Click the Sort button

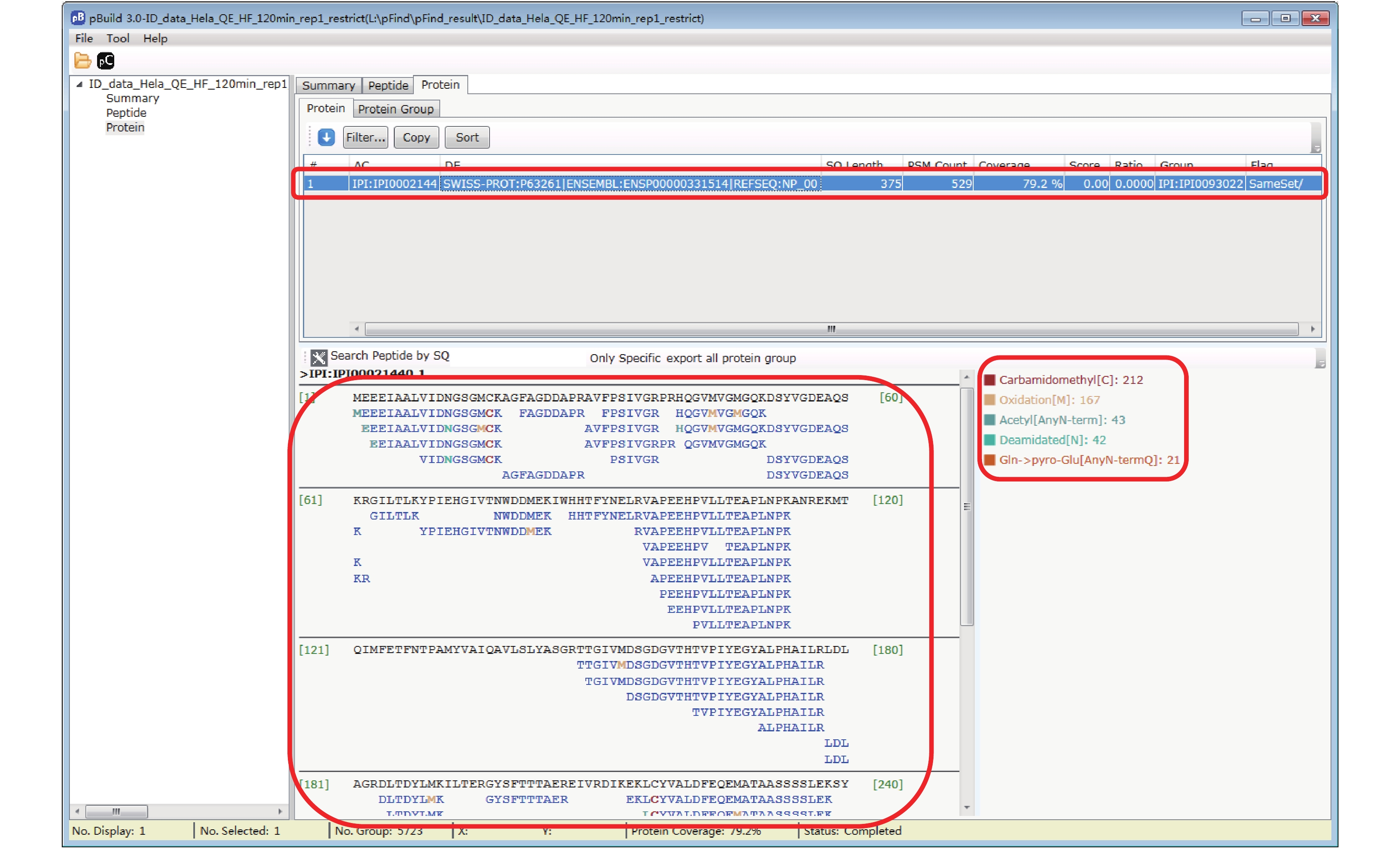pyautogui.click(x=467, y=137)
